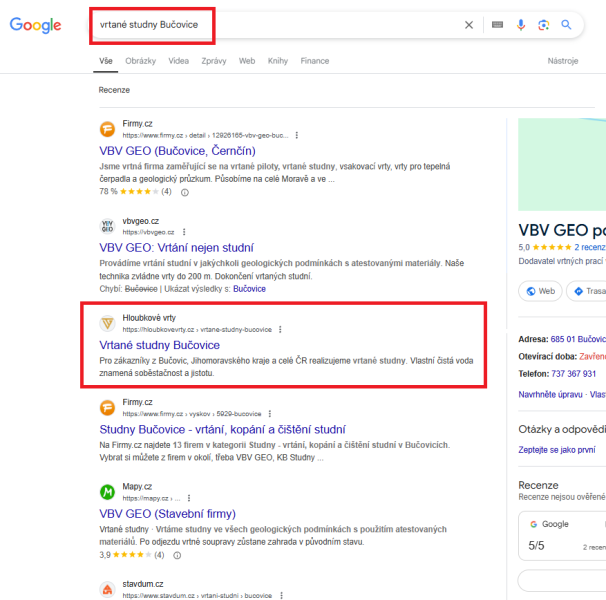Click the vbvgeo.cz site favicon
This screenshot has width=606, height=600.
pos(107,226)
